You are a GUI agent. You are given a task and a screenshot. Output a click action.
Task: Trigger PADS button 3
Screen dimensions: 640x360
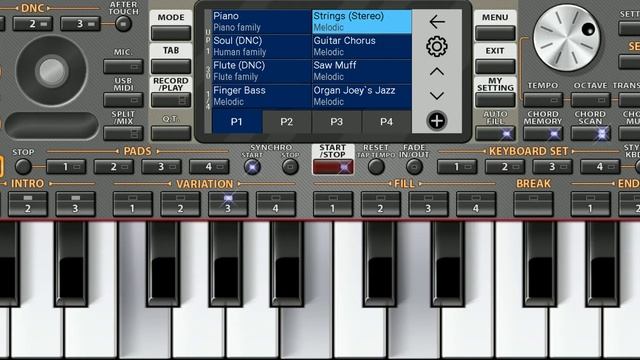coord(161,167)
